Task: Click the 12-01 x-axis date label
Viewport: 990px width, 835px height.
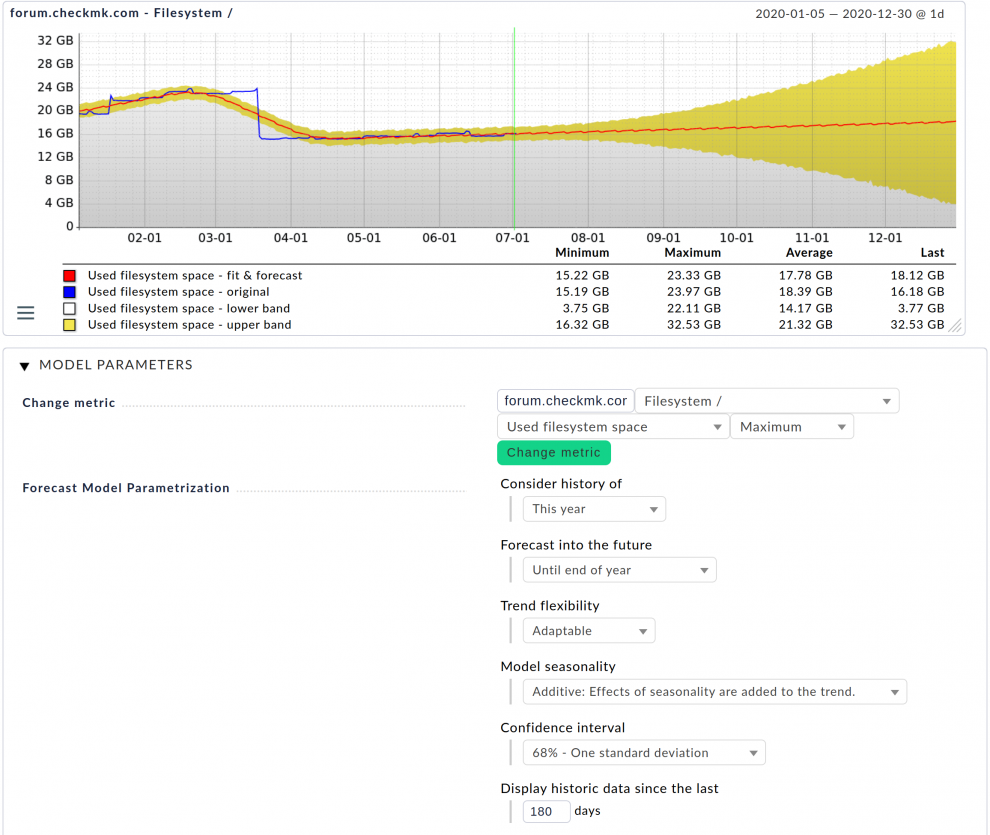Action: point(885,238)
